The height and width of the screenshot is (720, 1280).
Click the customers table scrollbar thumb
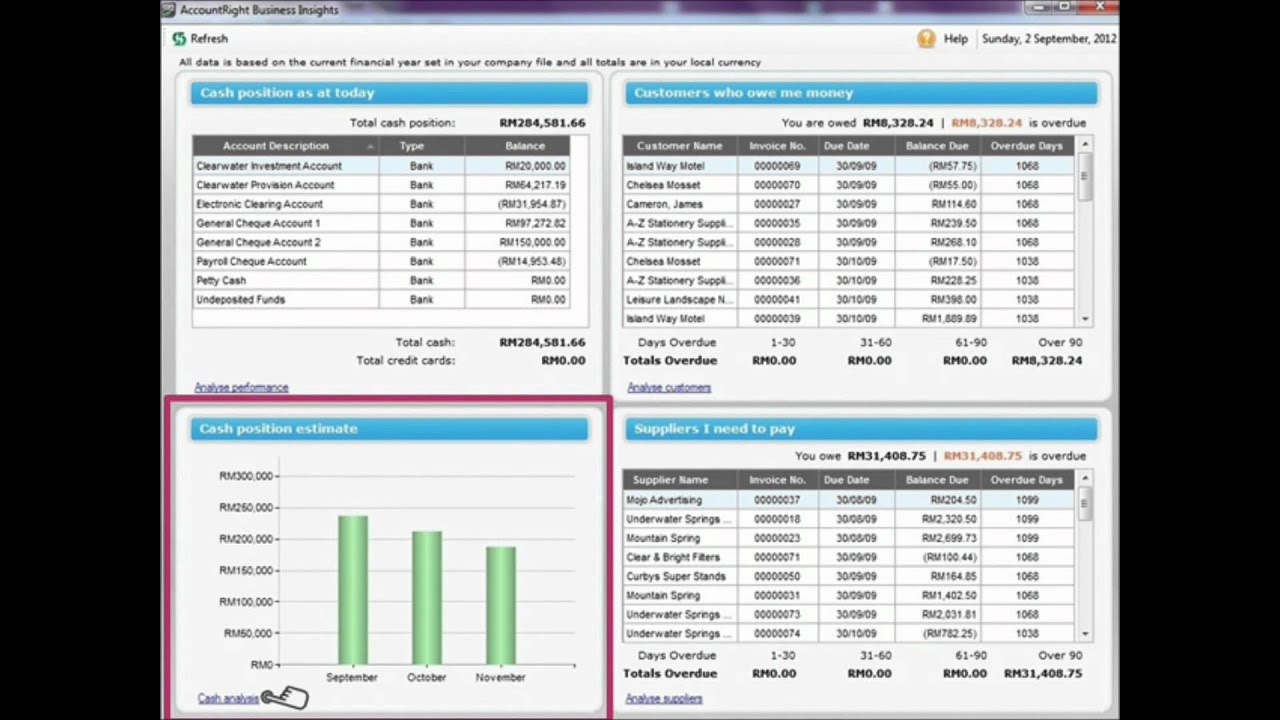[x=1085, y=176]
